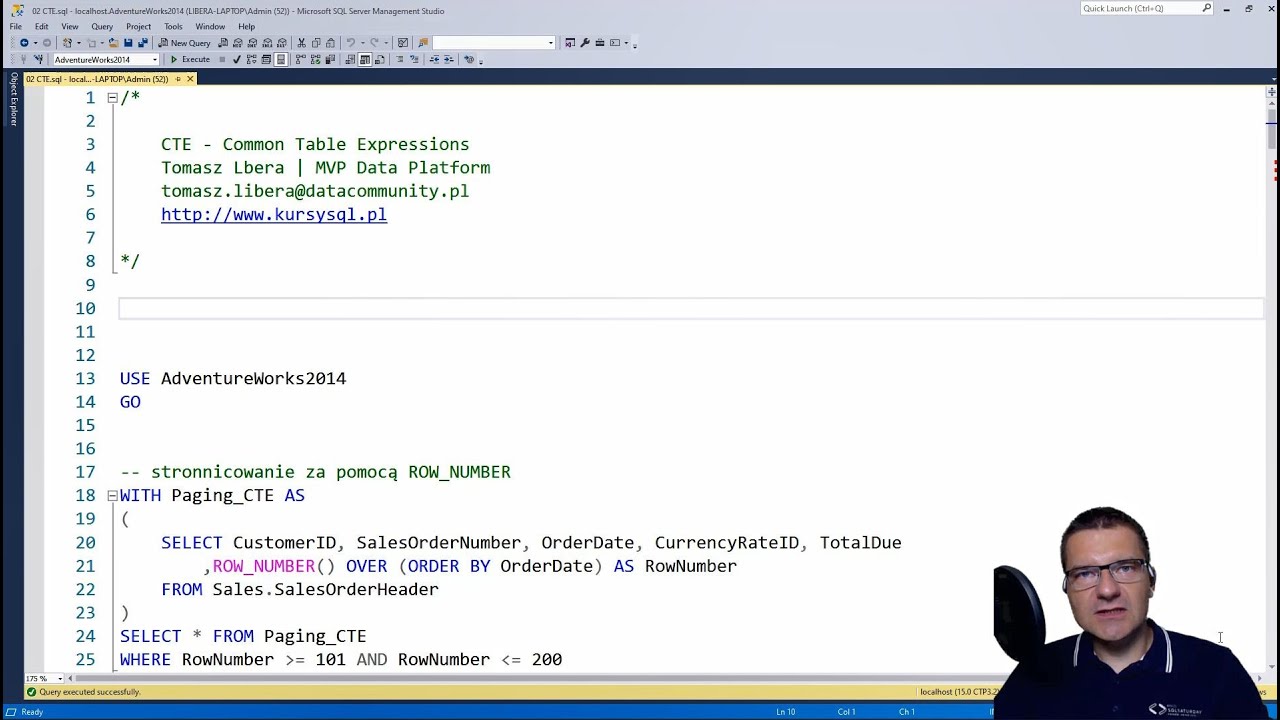
Task: Collapse the comment block at line 1
Action: click(x=112, y=97)
